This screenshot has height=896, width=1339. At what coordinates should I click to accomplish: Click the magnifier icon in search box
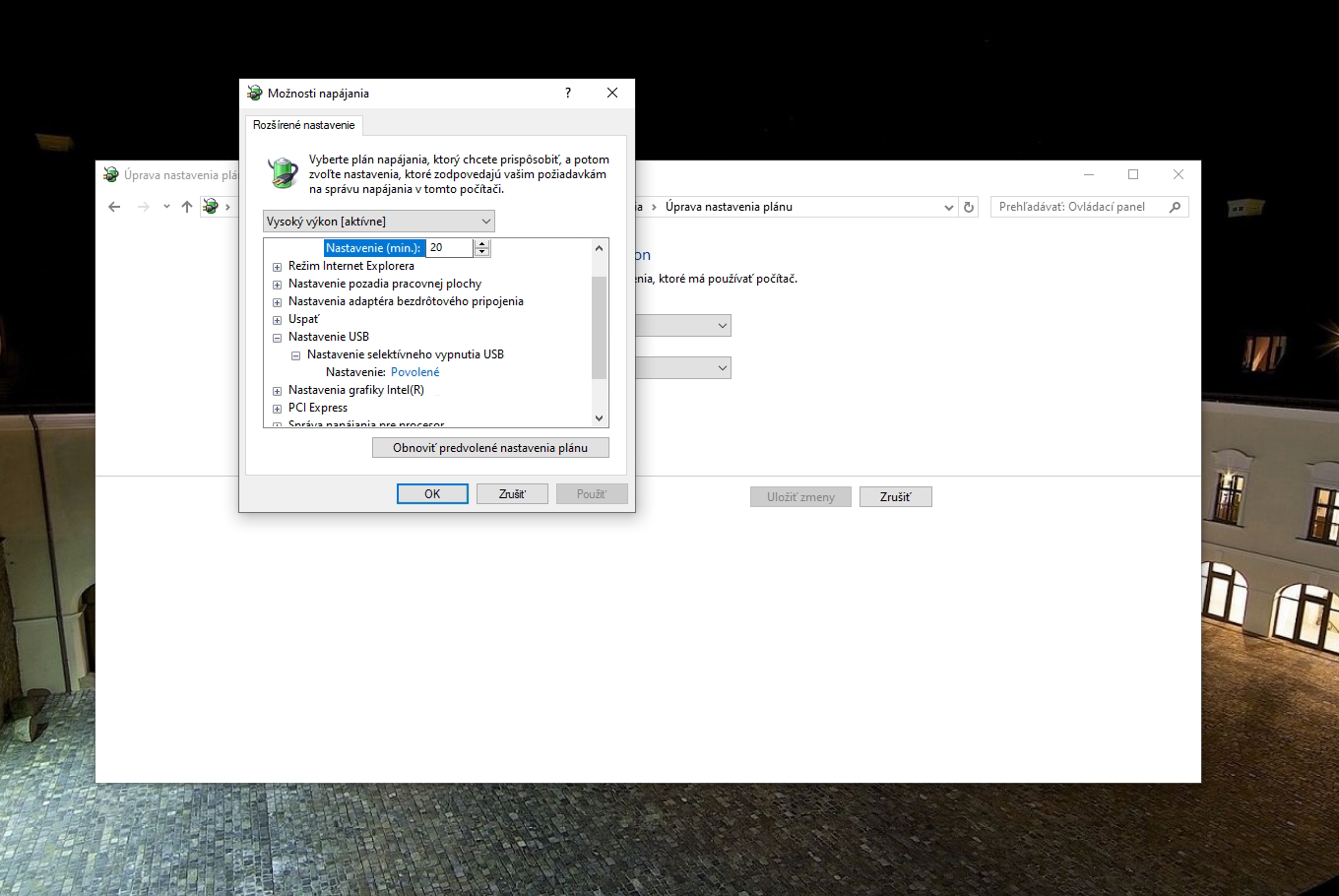(1175, 207)
